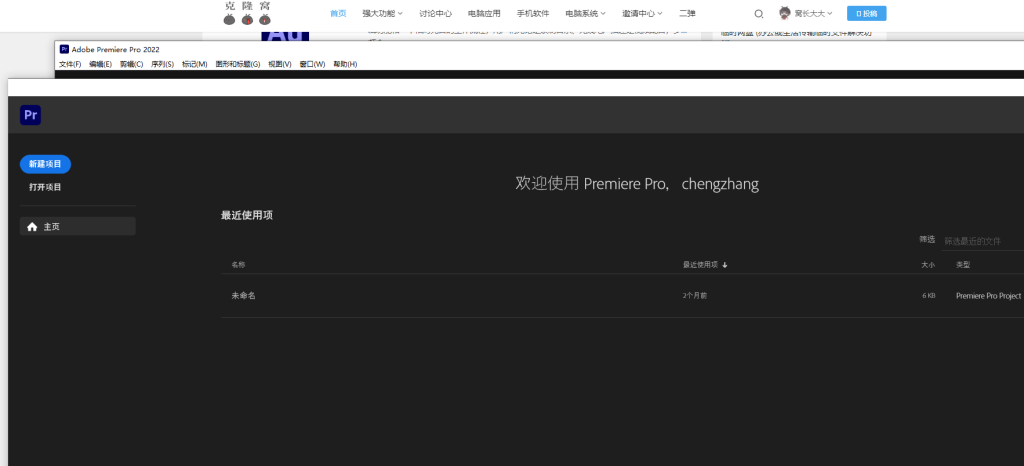Screen dimensions: 1024x466
Task: Open the recent project 未命名
Action: pos(244,296)
